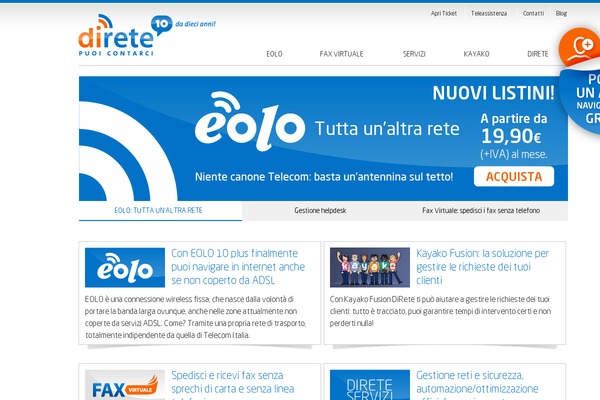Open the EOLO main menu item
Screen dimensions: 600x400
tap(274, 54)
